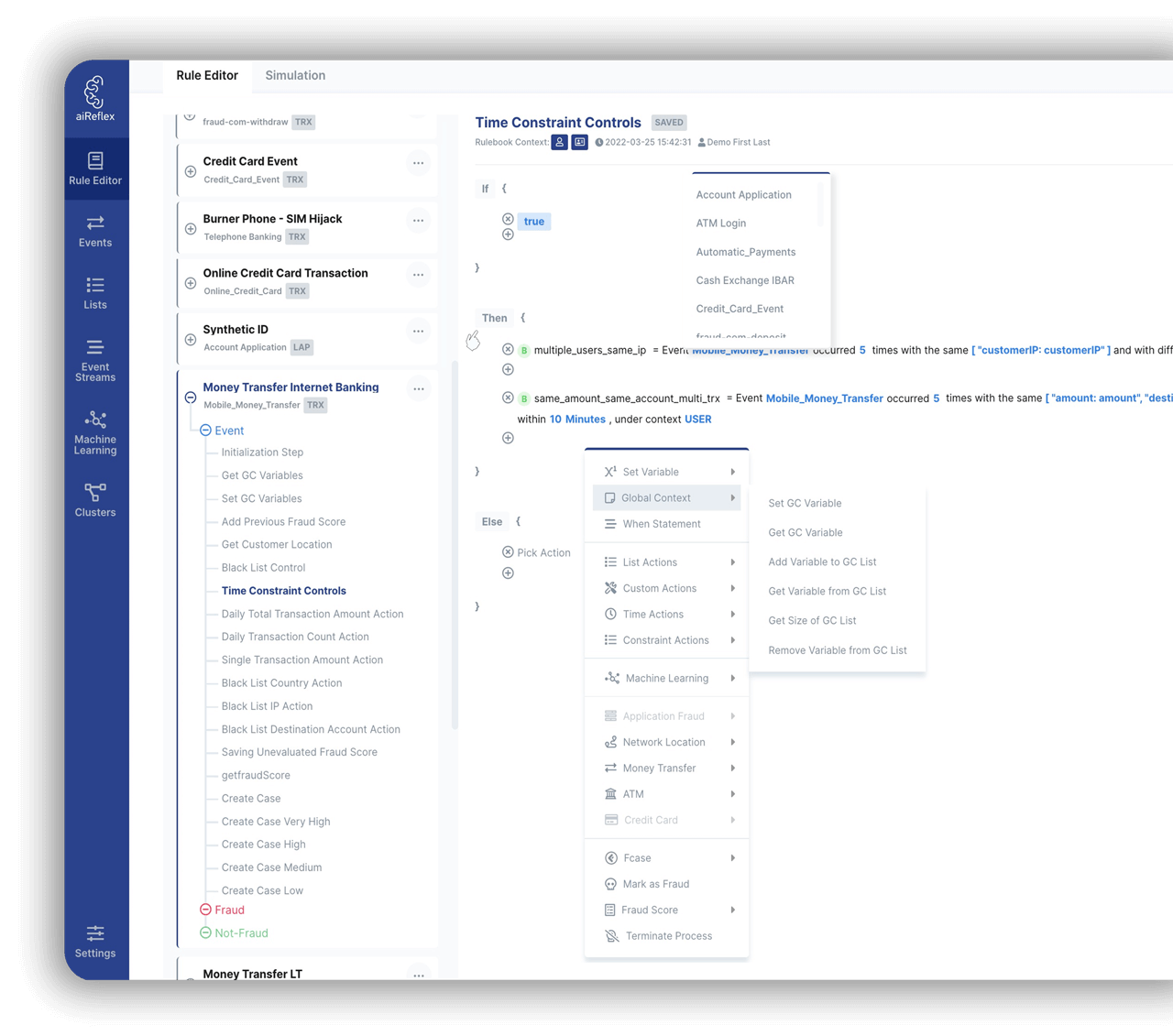Select ATM Login from event list
This screenshot has width=1173, height=1036.
[x=720, y=224]
